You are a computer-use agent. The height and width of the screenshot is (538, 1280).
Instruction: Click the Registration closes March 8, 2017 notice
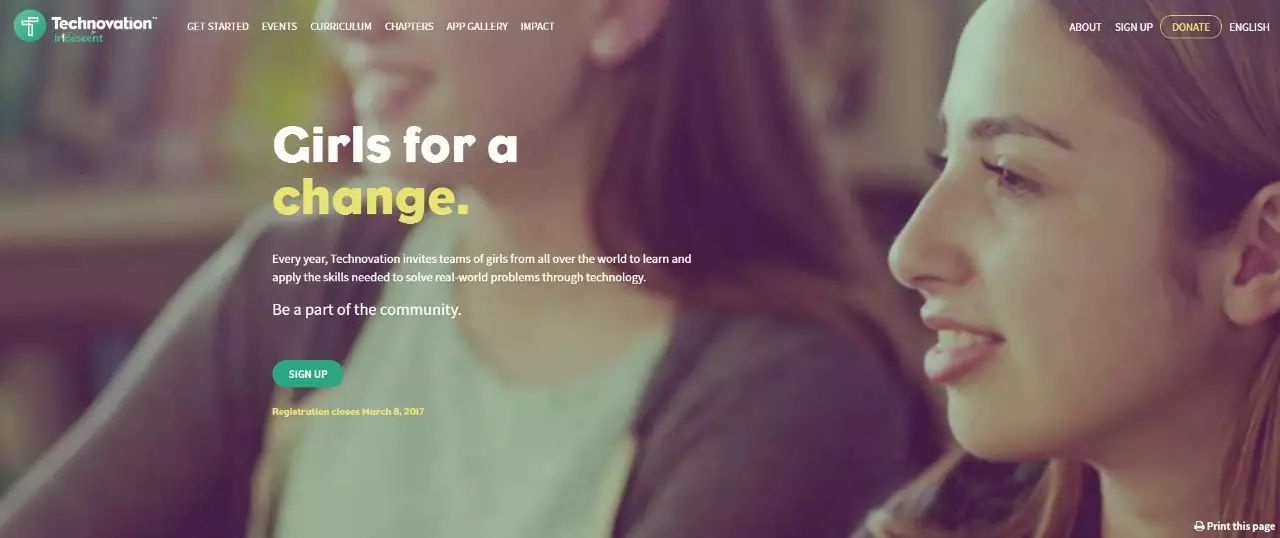[x=348, y=411]
